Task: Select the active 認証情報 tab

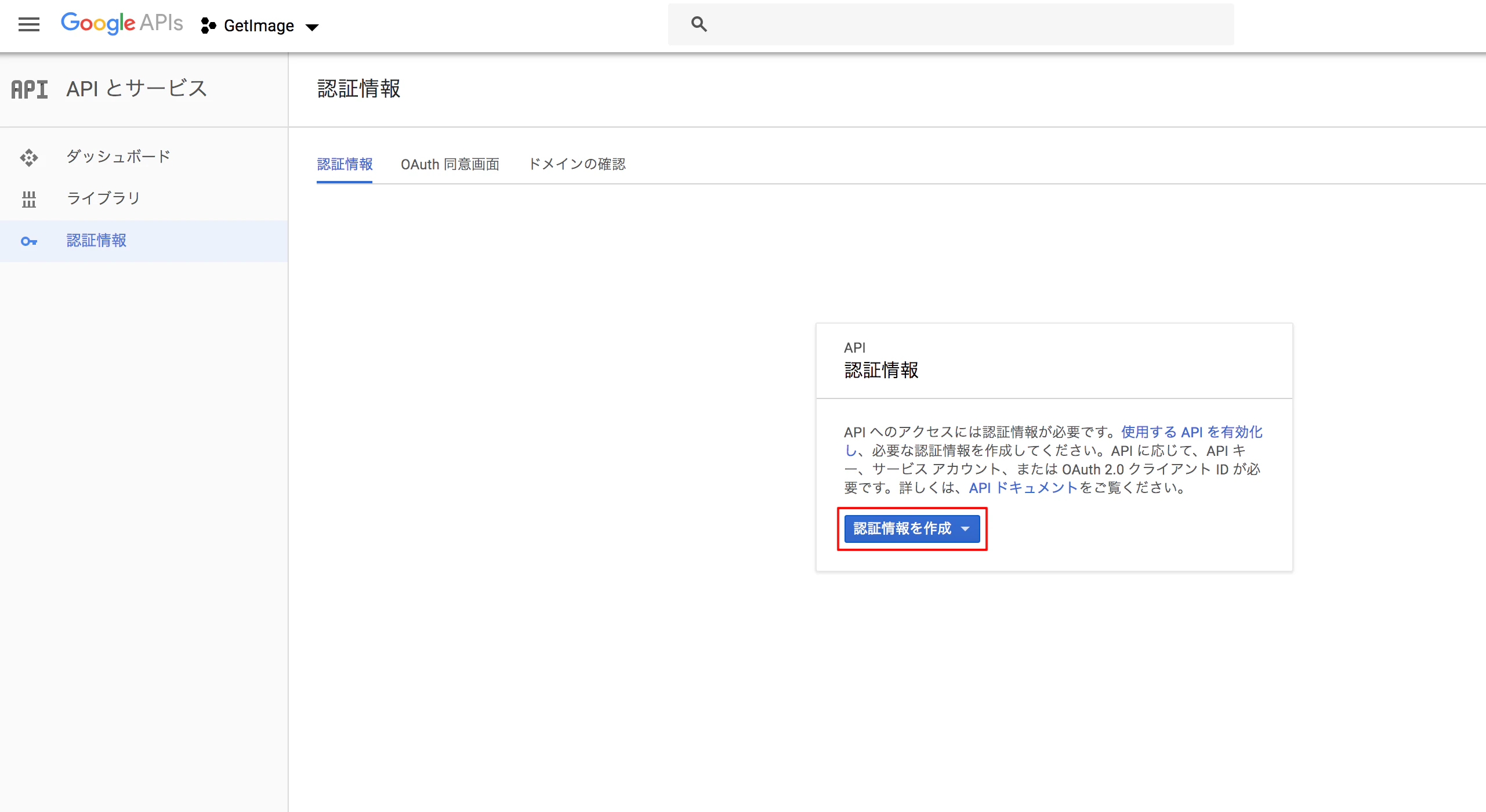Action: 345,164
